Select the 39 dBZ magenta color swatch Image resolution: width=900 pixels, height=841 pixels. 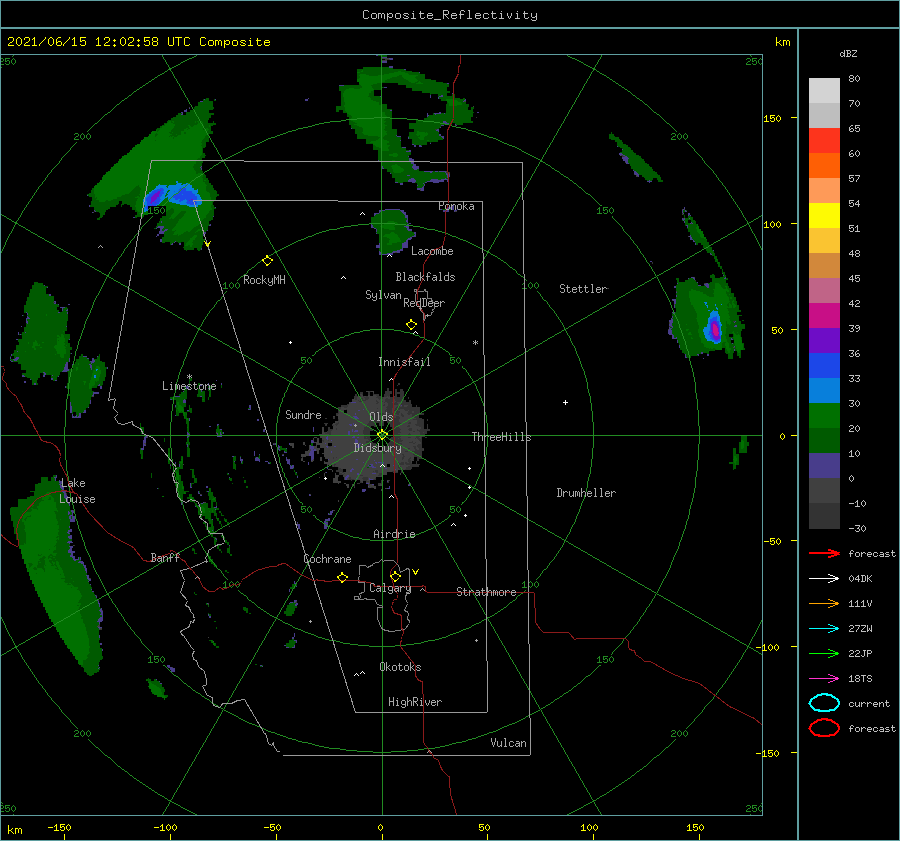824,315
